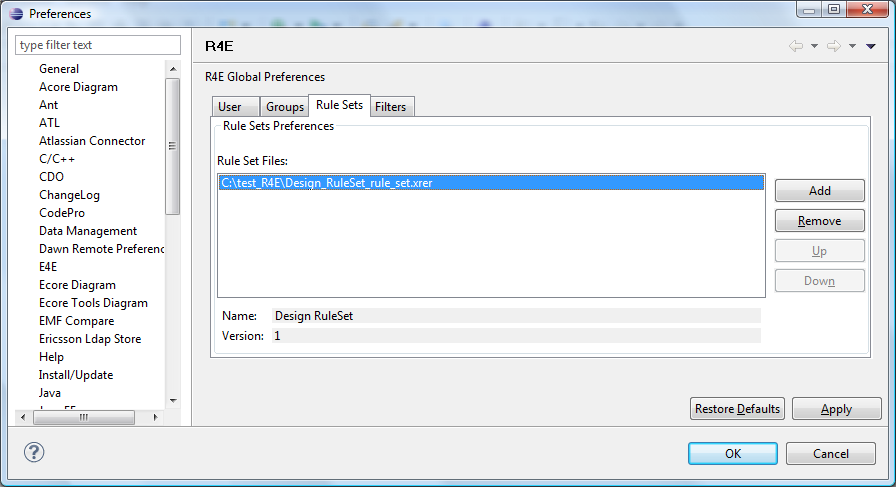
Task: Open the back history dropdown arrow
Action: pos(814,46)
